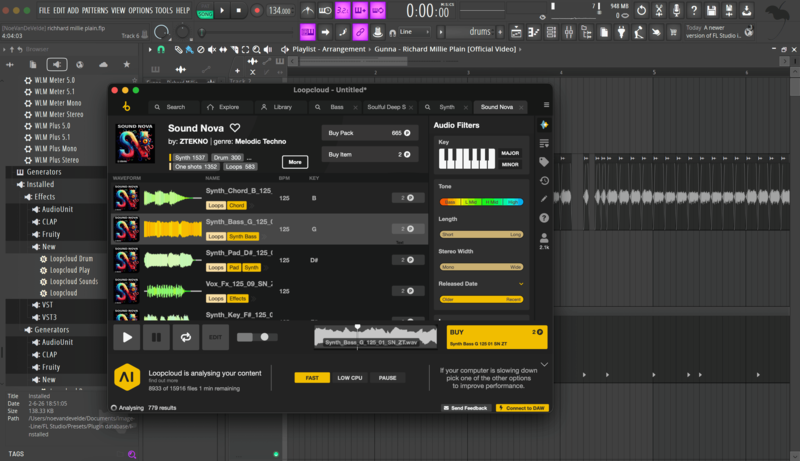Open FL Studio plugin picker plug icon
Screen dimensions: 800x461
click(x=621, y=33)
